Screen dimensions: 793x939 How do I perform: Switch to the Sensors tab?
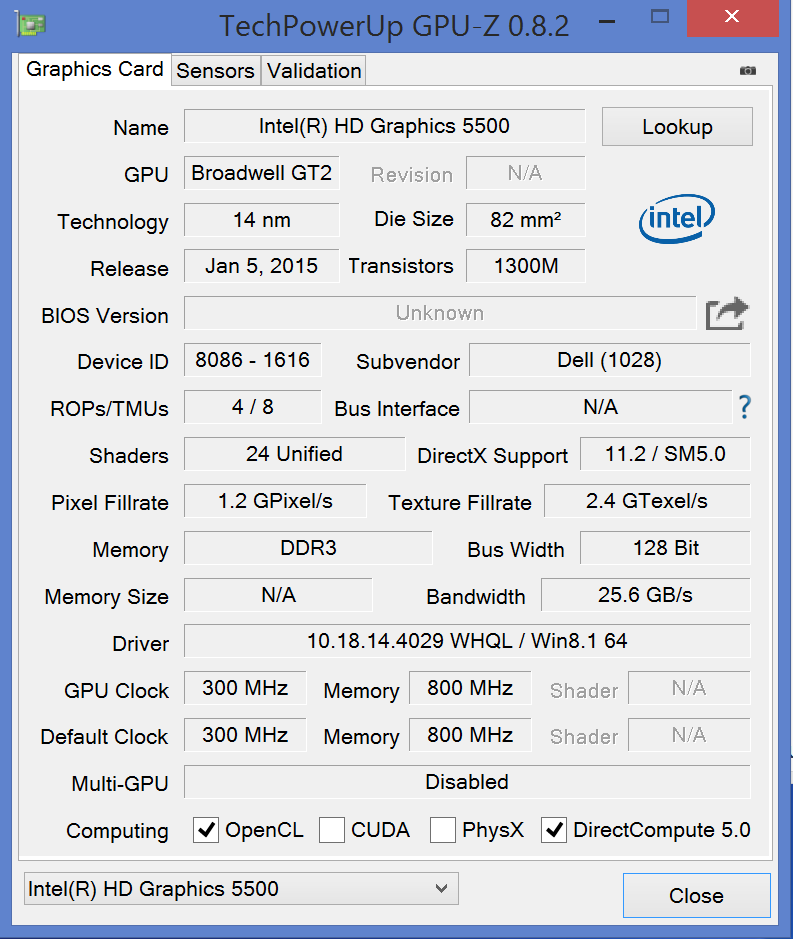(x=215, y=71)
